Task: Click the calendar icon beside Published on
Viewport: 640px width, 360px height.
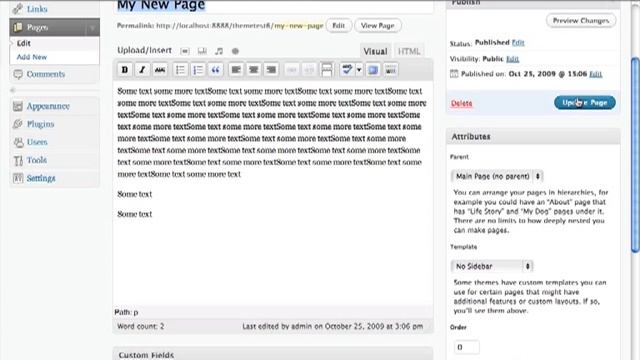Action: [x=454, y=74]
